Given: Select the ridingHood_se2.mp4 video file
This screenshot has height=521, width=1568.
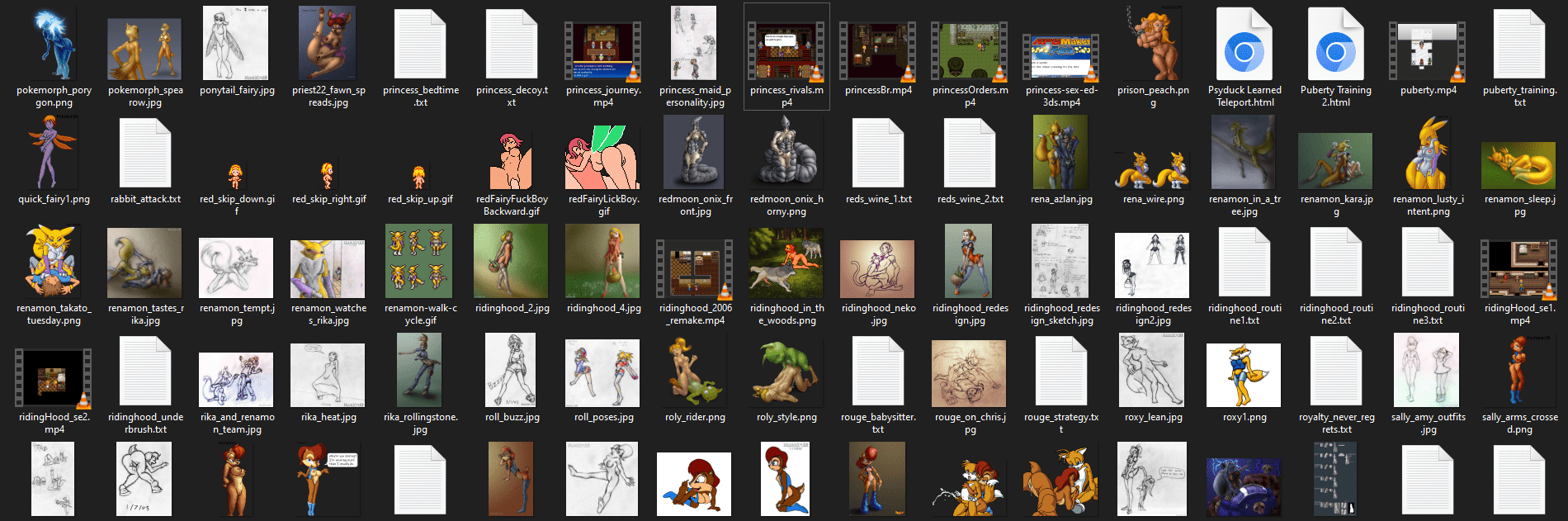Looking at the screenshot, I should [x=54, y=378].
